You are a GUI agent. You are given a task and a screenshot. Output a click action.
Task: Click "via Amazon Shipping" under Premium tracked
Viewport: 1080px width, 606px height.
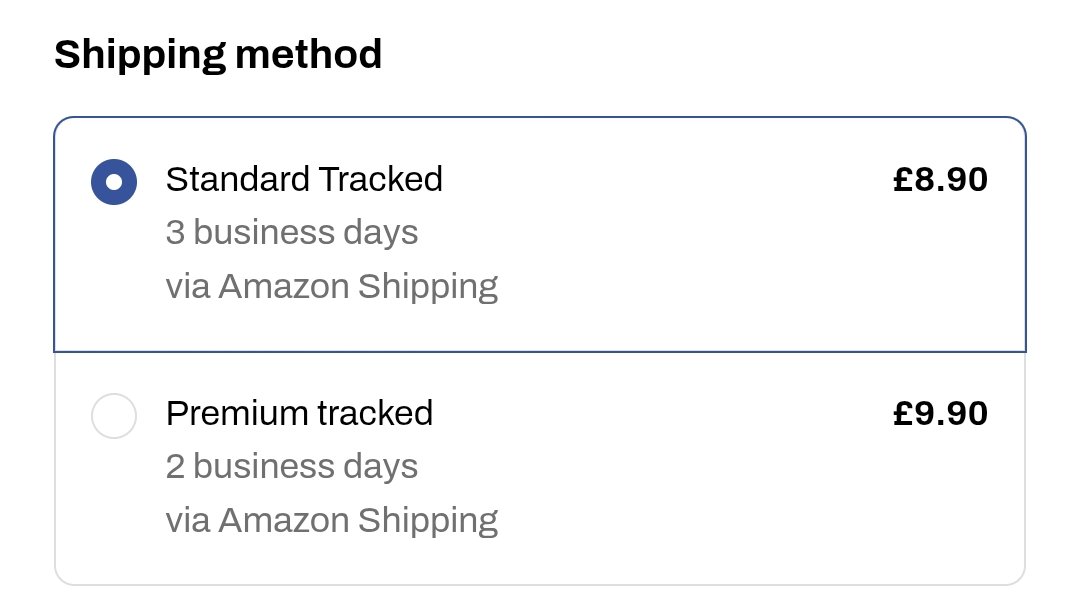[332, 521]
